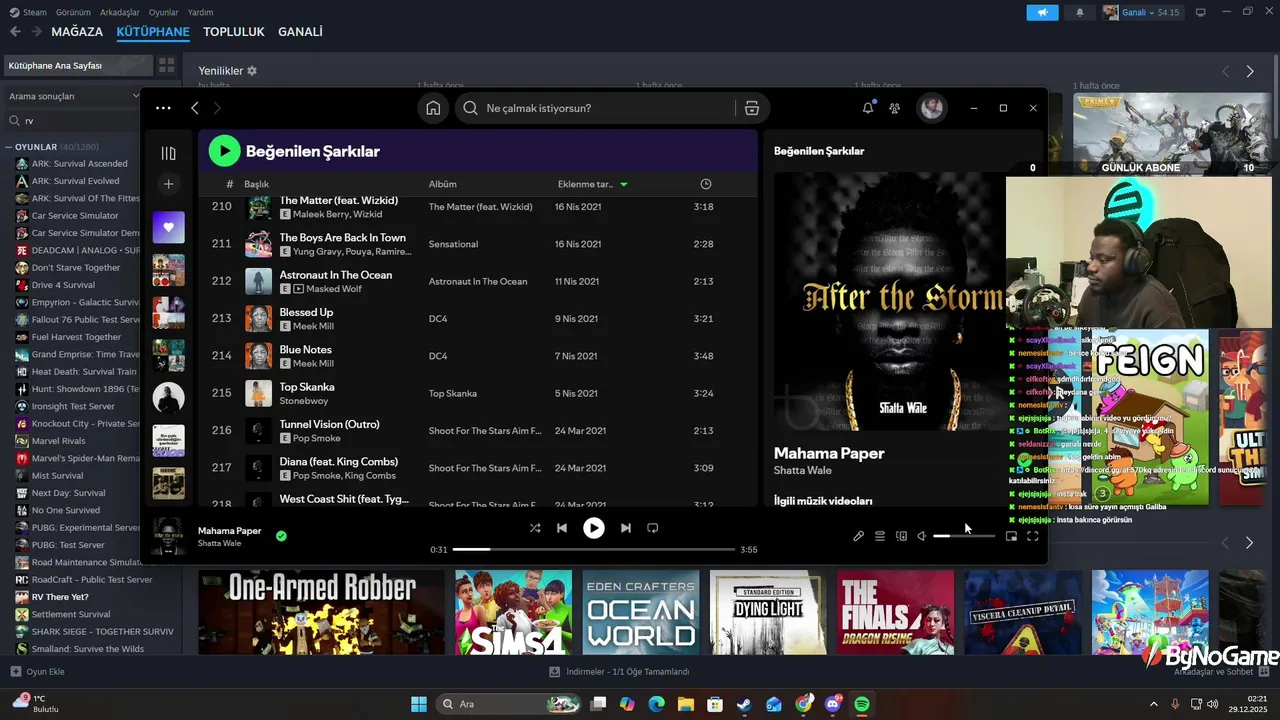Open Steam notifications bell
The width and height of the screenshot is (1280, 720).
pyautogui.click(x=1080, y=12)
